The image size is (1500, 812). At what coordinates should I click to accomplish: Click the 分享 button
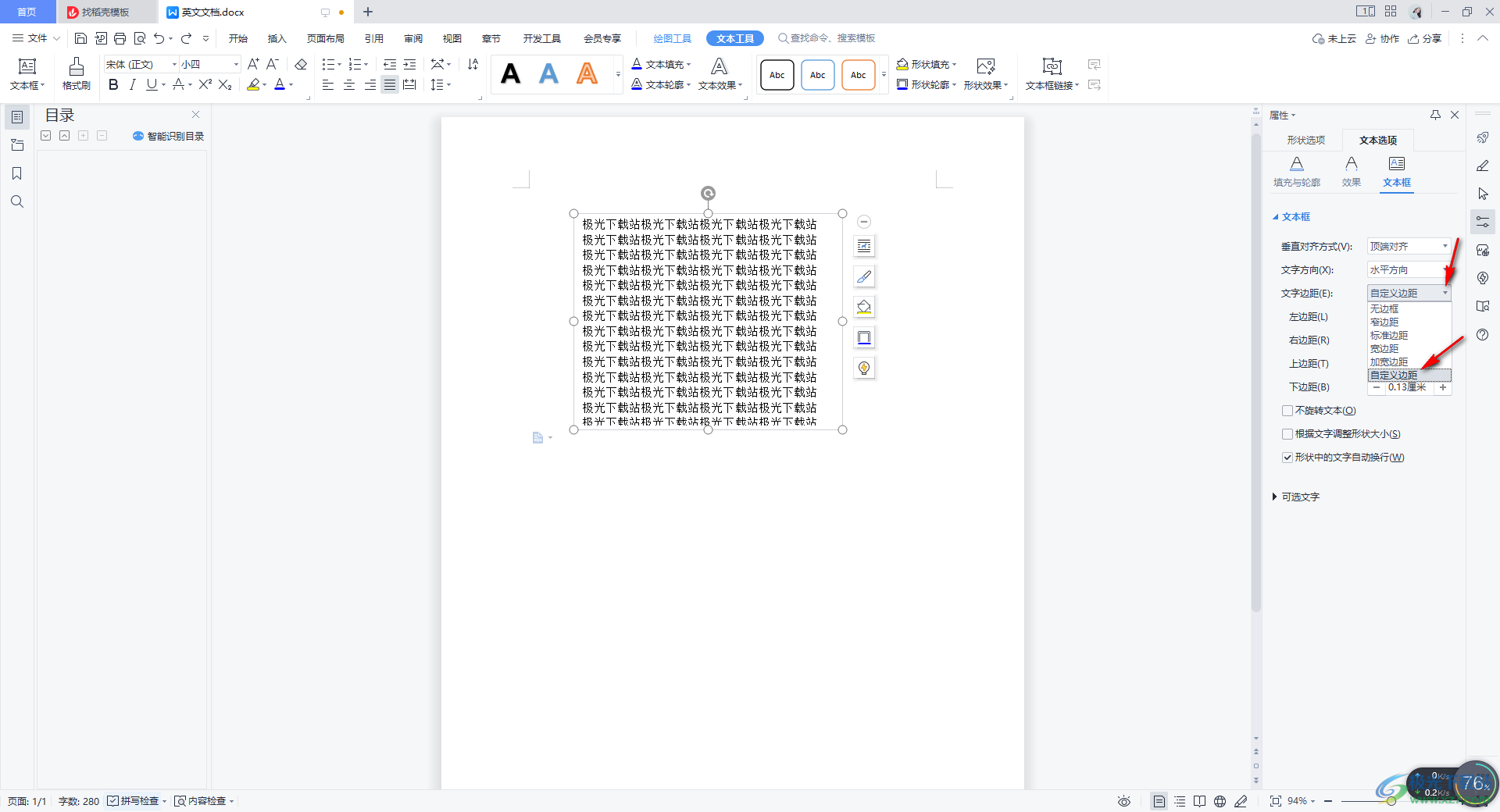click(x=1425, y=38)
